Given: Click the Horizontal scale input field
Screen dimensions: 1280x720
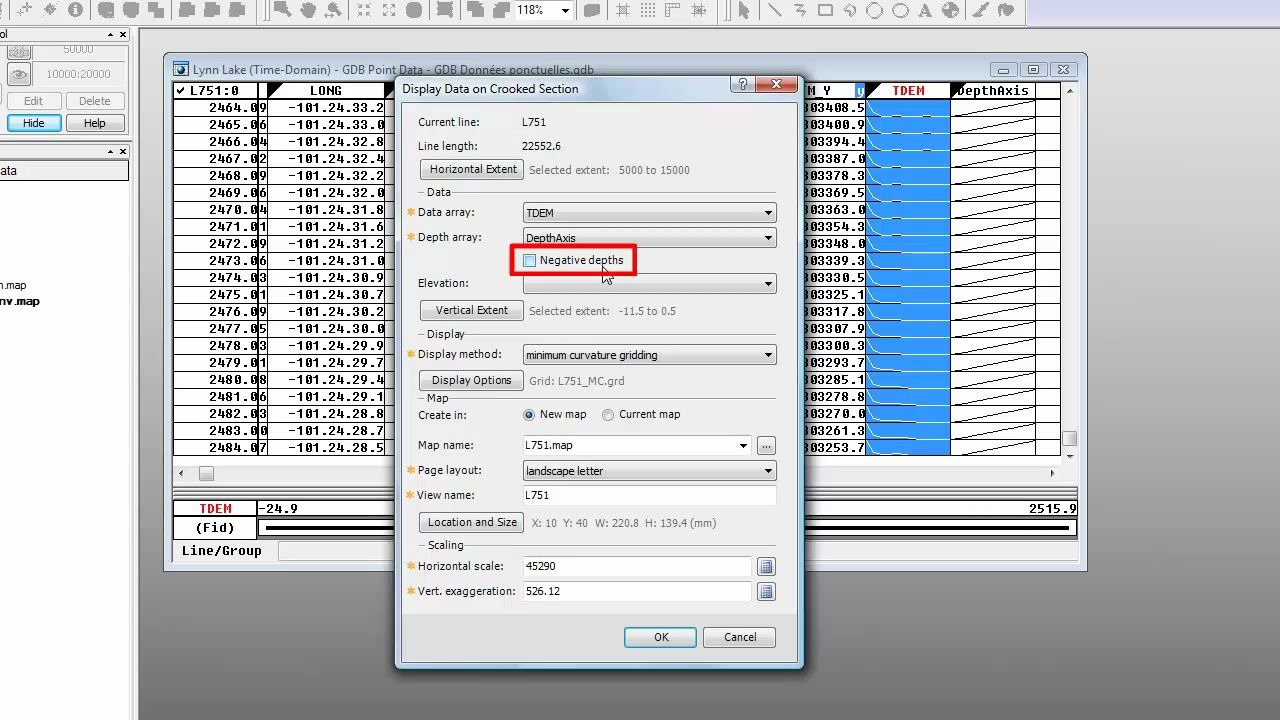Looking at the screenshot, I should click(x=637, y=566).
